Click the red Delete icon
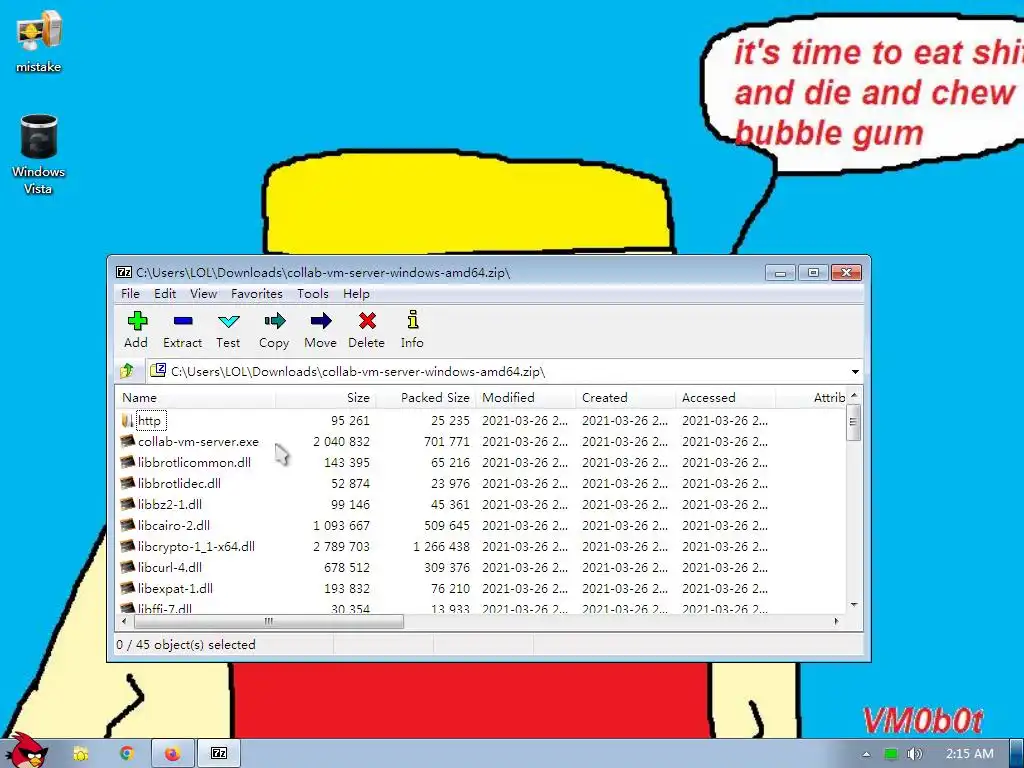This screenshot has height=768, width=1024. [x=367, y=321]
